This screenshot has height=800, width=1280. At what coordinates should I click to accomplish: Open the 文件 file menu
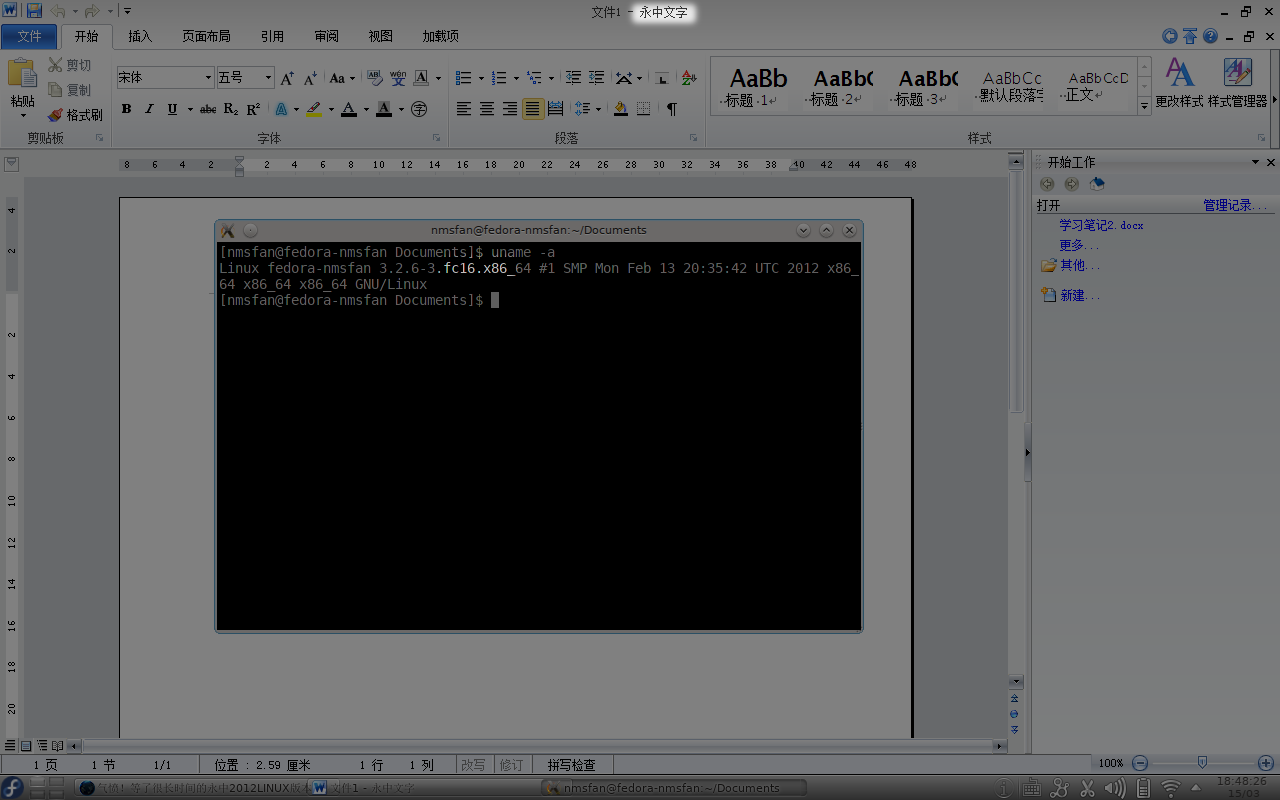coord(30,36)
